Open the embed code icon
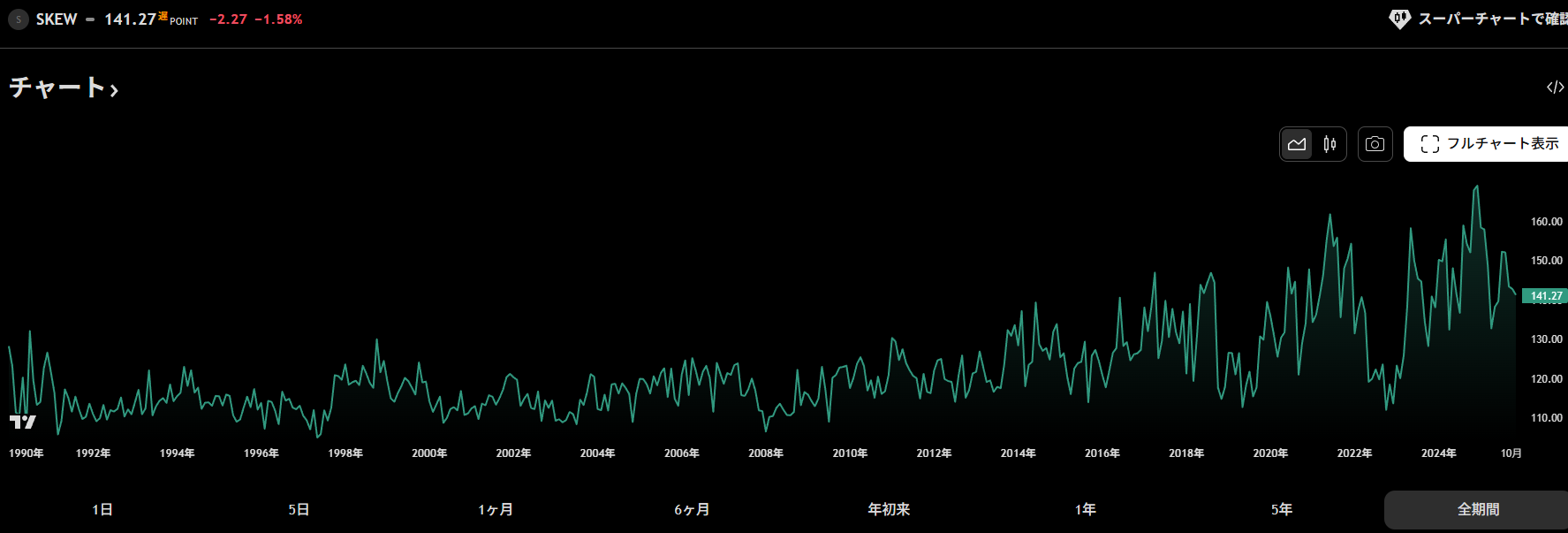The image size is (1568, 533). pos(1555,87)
